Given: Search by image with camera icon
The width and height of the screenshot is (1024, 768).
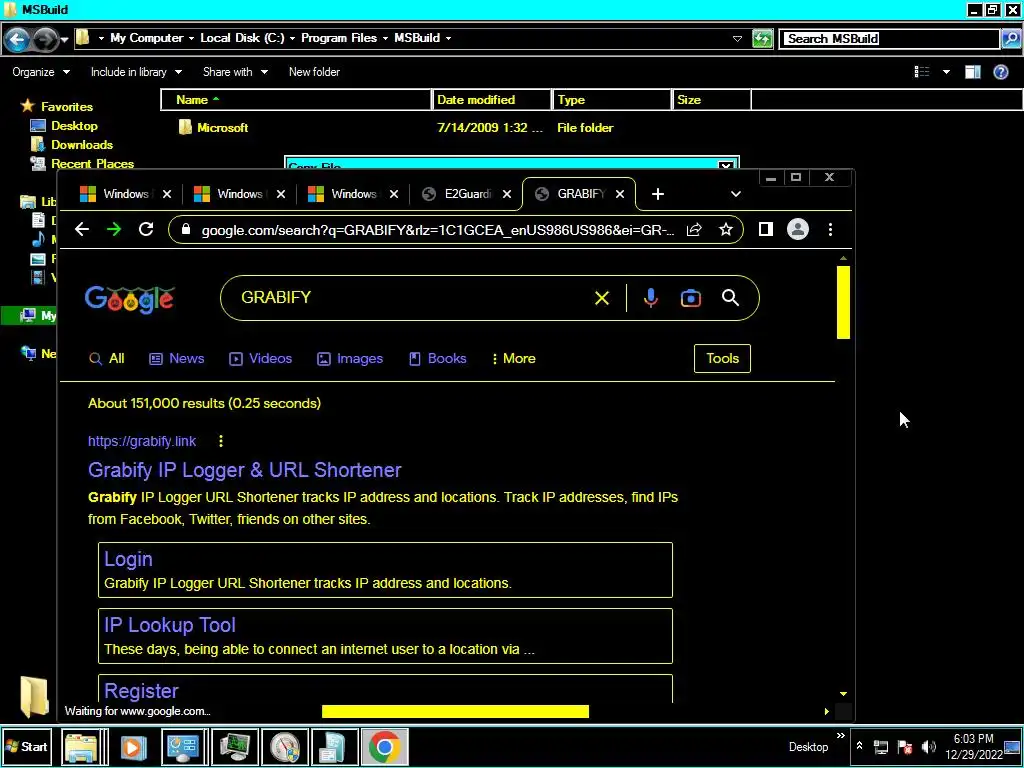Looking at the screenshot, I should pyautogui.click(x=690, y=298).
